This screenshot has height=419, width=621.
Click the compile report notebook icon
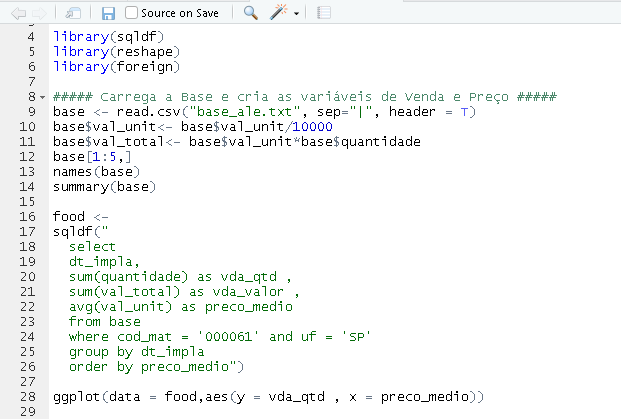click(x=323, y=13)
